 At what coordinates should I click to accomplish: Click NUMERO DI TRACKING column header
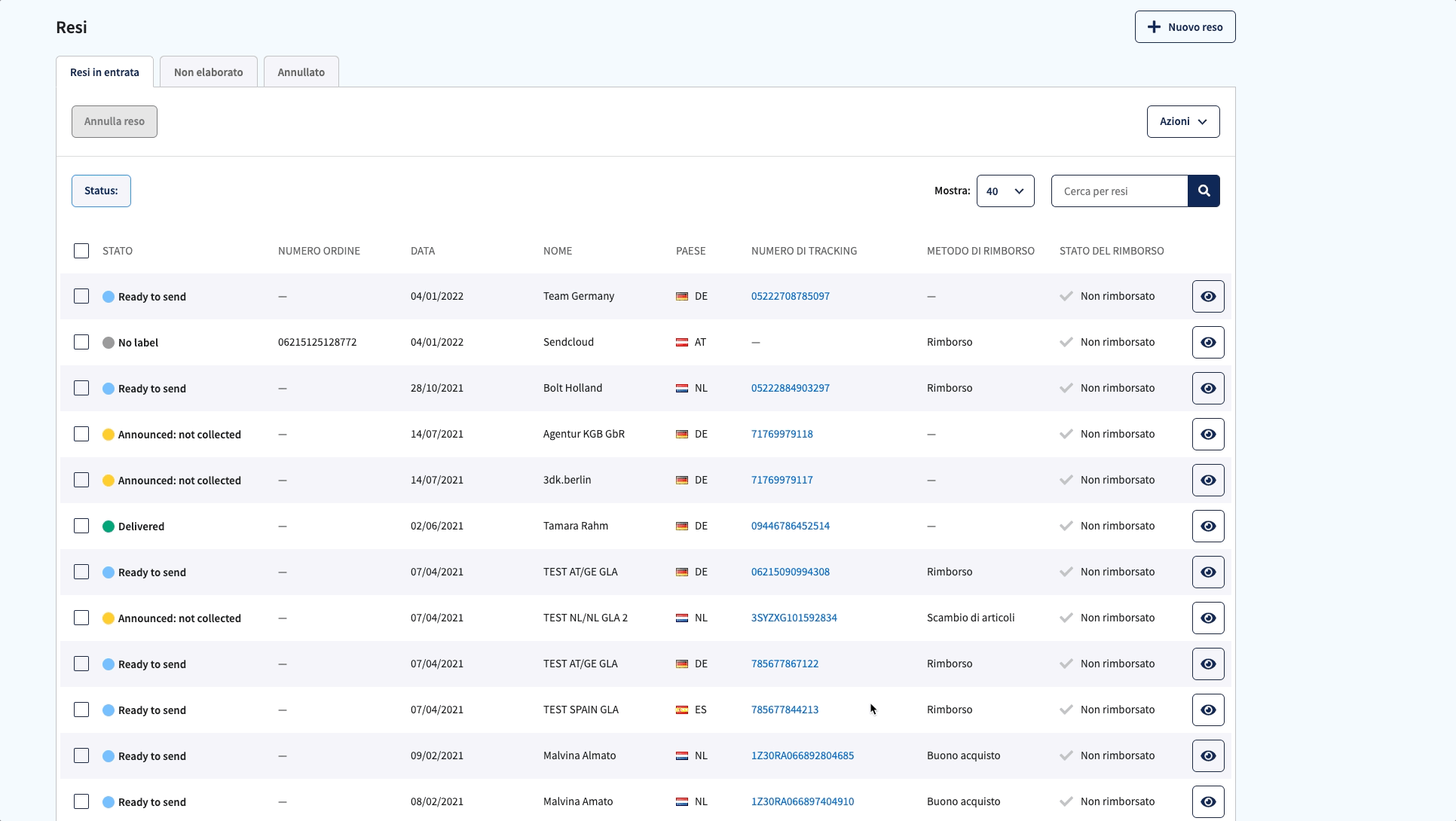(x=804, y=251)
